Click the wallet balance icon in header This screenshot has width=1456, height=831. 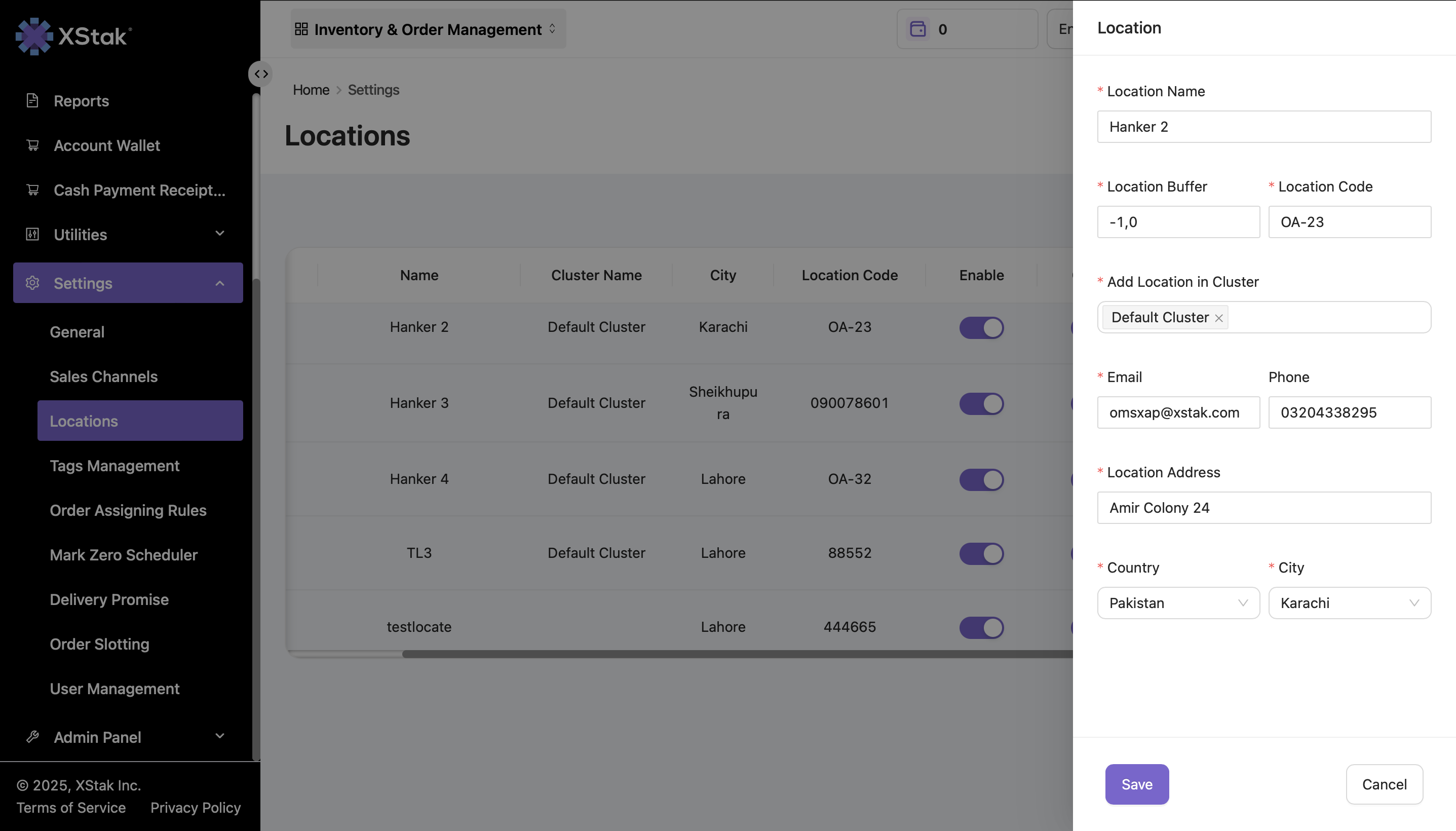(917, 29)
